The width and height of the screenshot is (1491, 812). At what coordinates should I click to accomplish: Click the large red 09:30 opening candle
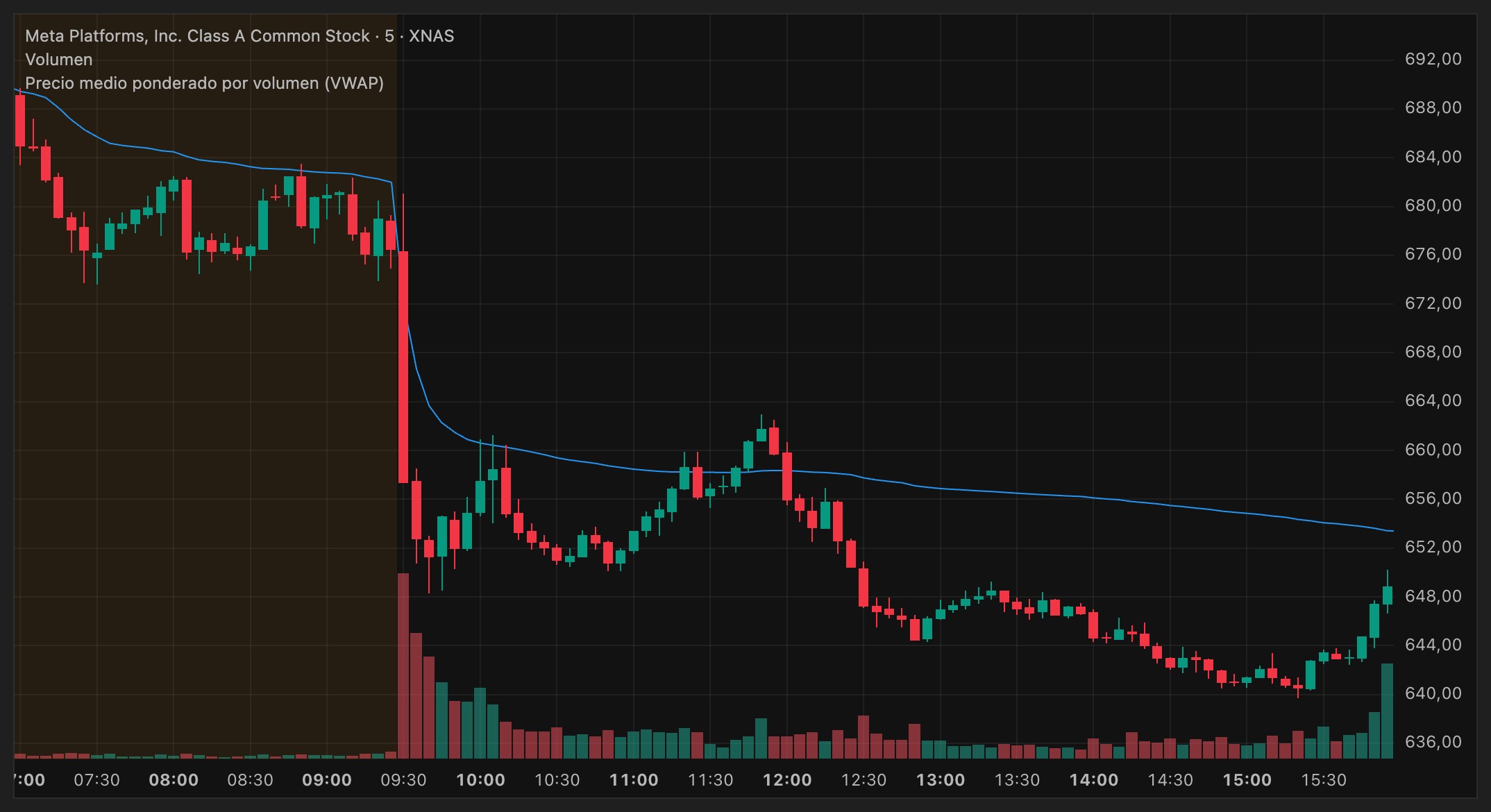(x=403, y=366)
